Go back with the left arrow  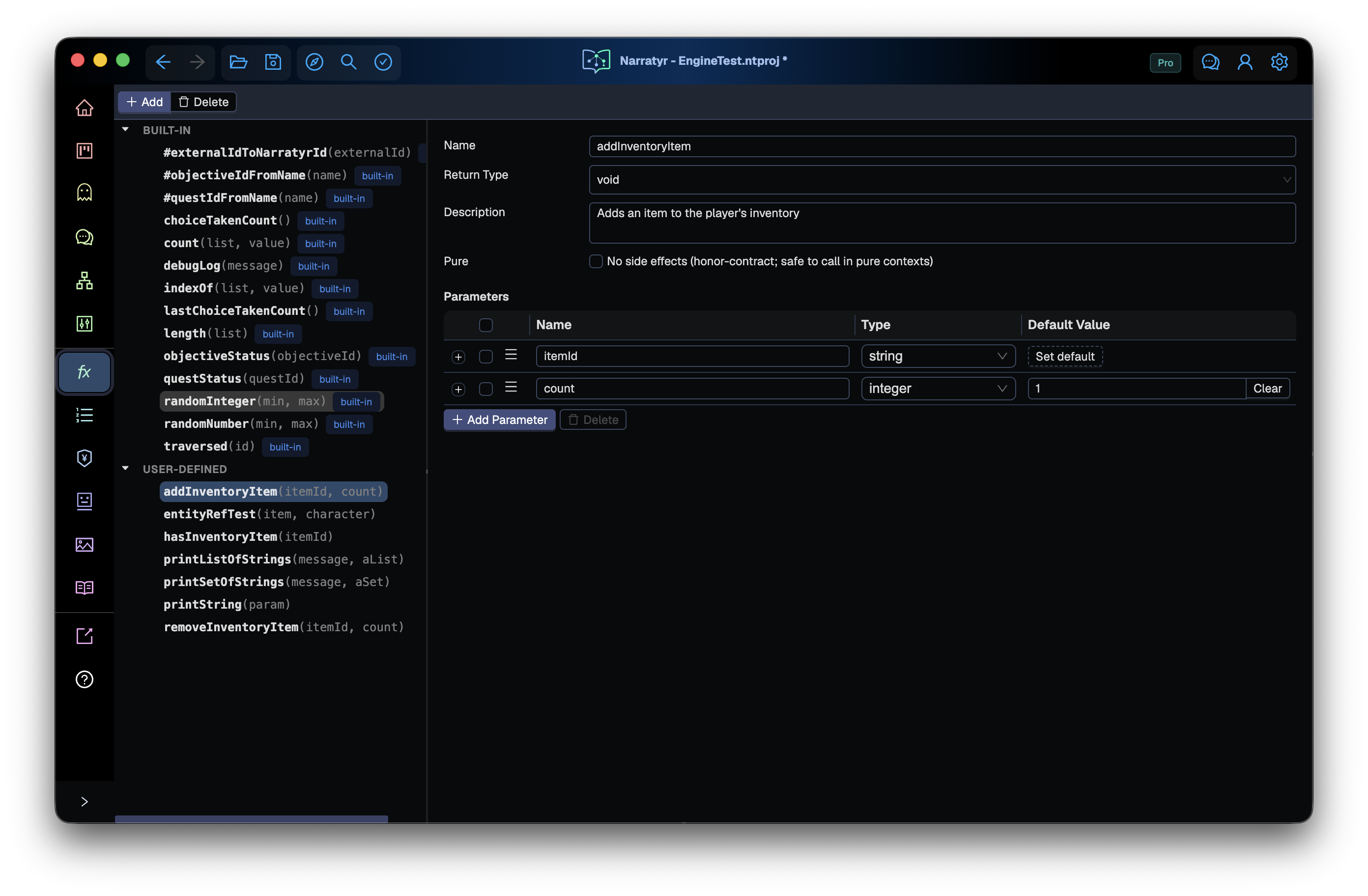click(x=163, y=62)
